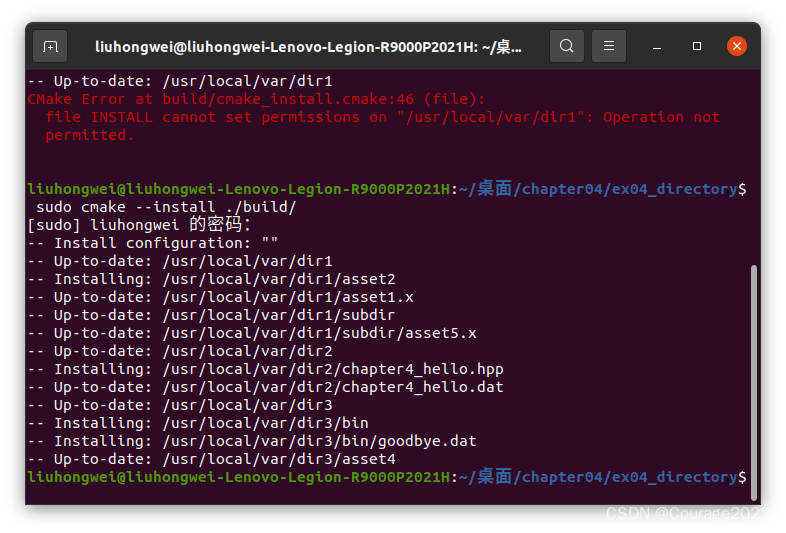Image resolution: width=786 pixels, height=533 pixels.
Task: Click the window title text
Action: (308, 47)
